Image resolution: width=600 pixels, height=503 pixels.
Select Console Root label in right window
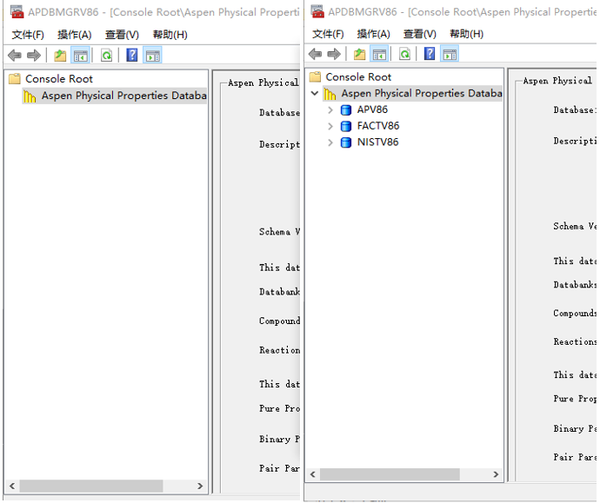[359, 77]
